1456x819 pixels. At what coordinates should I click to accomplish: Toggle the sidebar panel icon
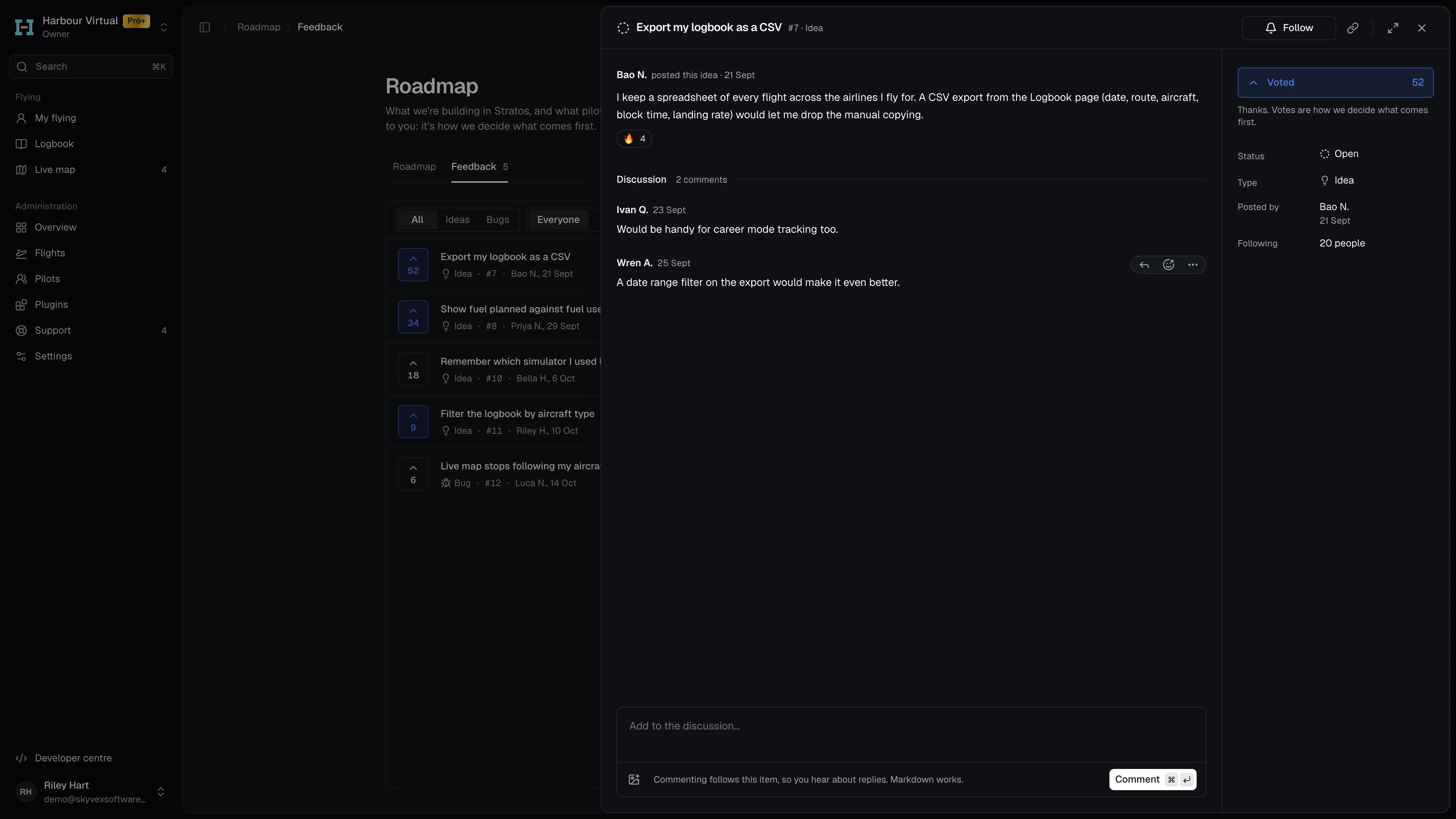(x=205, y=27)
